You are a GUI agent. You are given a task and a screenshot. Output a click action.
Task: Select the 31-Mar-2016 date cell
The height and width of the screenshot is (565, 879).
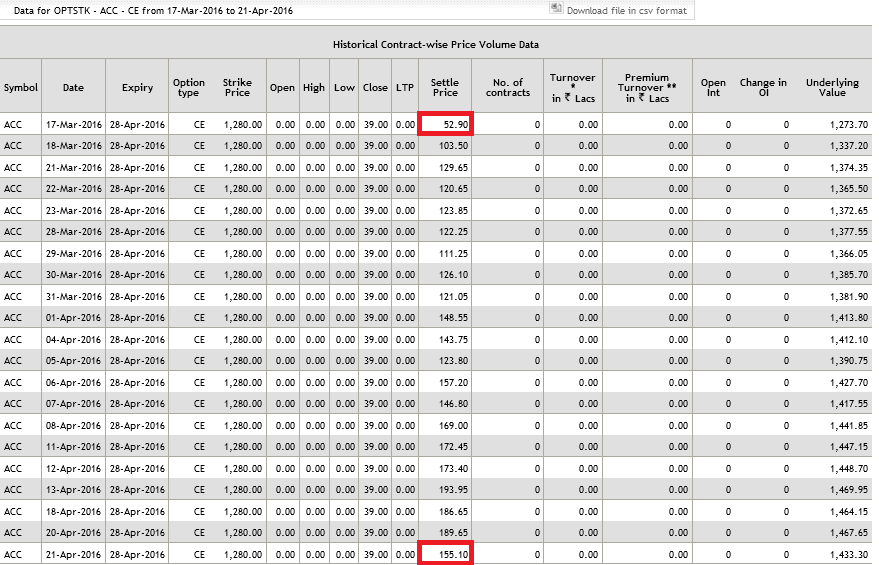(73, 297)
